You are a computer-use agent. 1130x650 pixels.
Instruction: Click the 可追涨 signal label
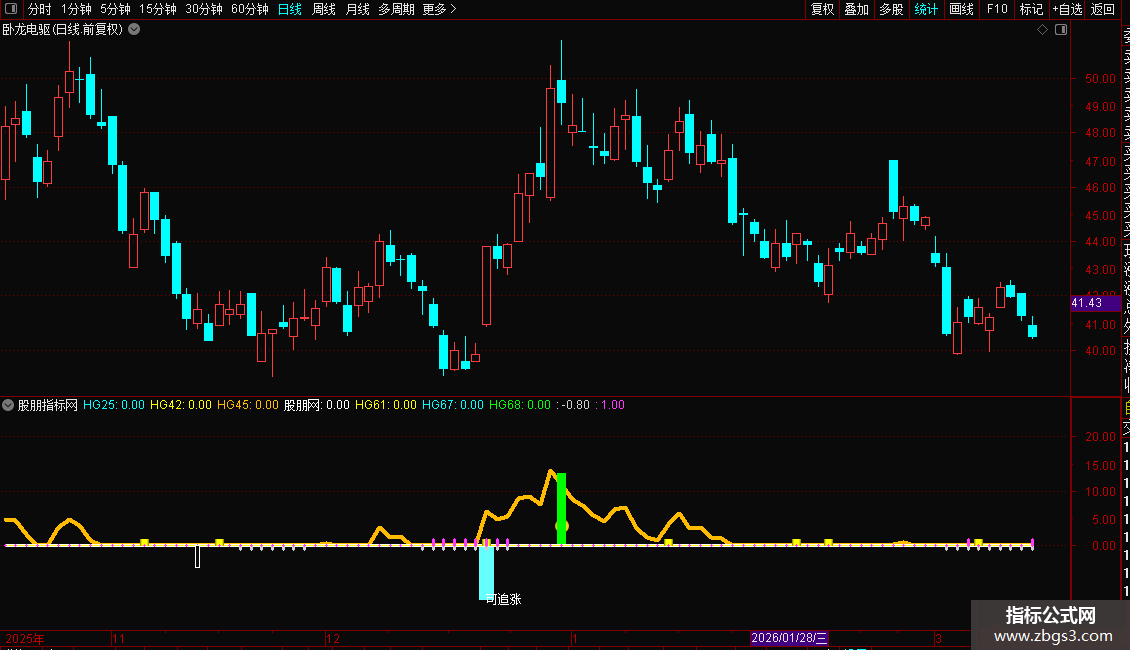(503, 600)
